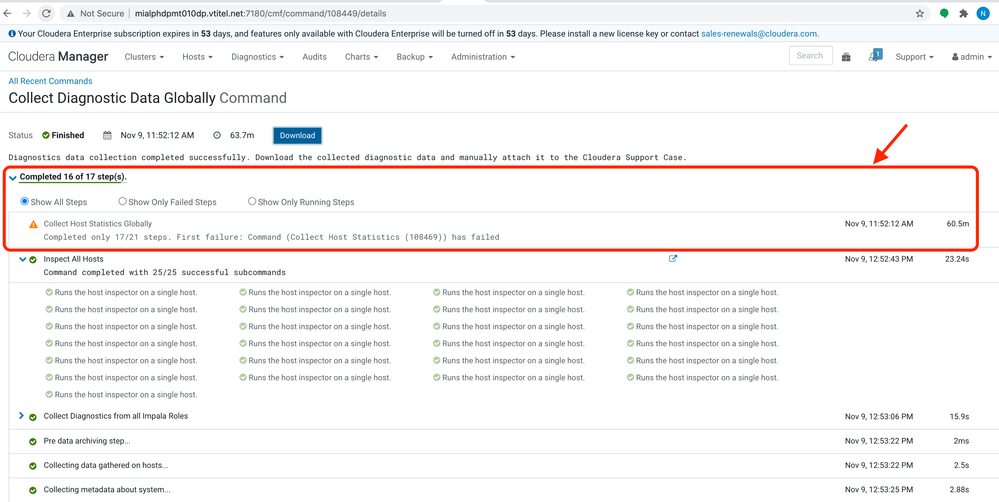Click the orange warning triangle icon
The height and width of the screenshot is (502, 999).
point(33,224)
